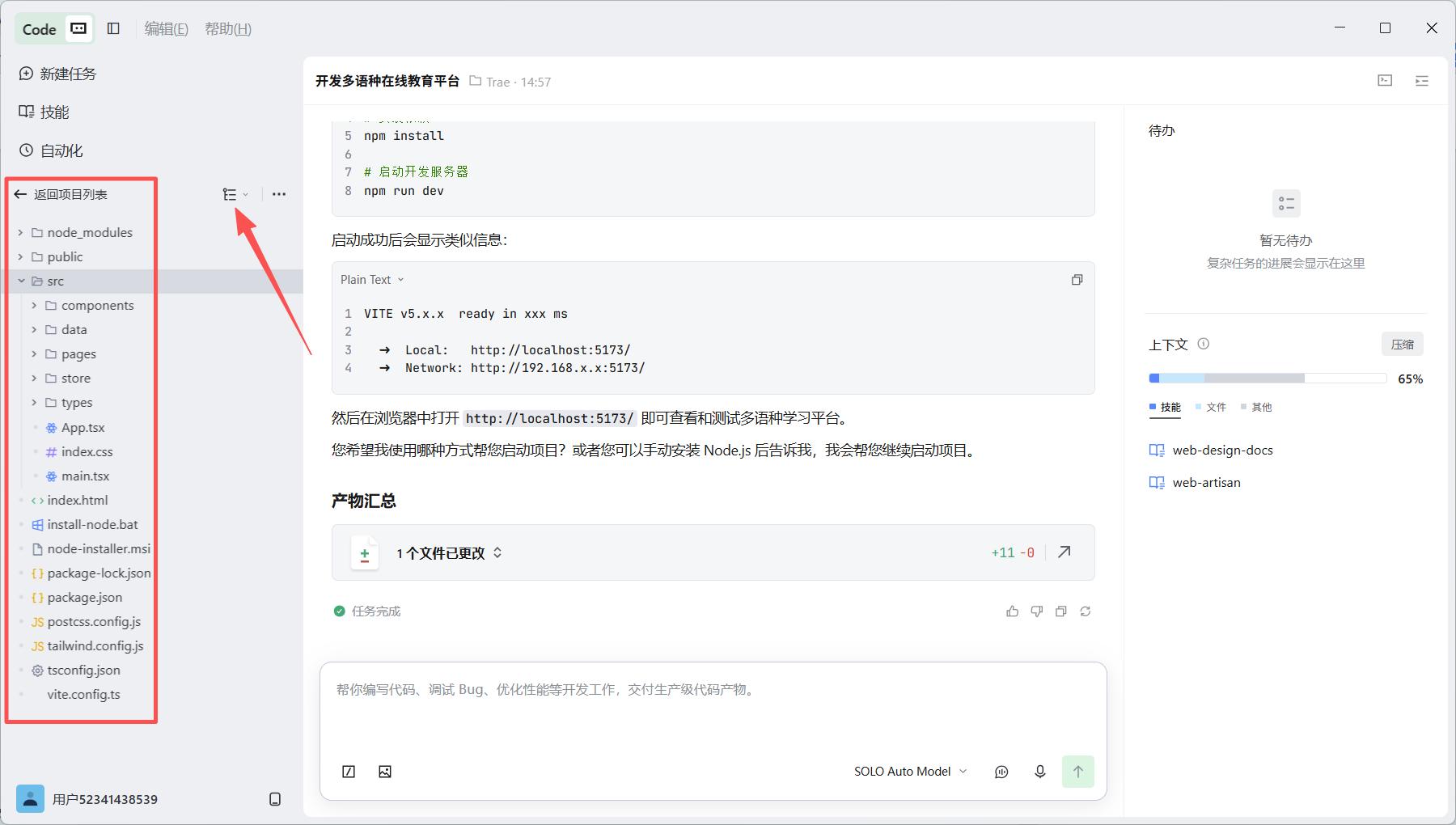Screen dimensions: 1456x825
Task: Open the terminal panel icon in header
Action: (1385, 81)
